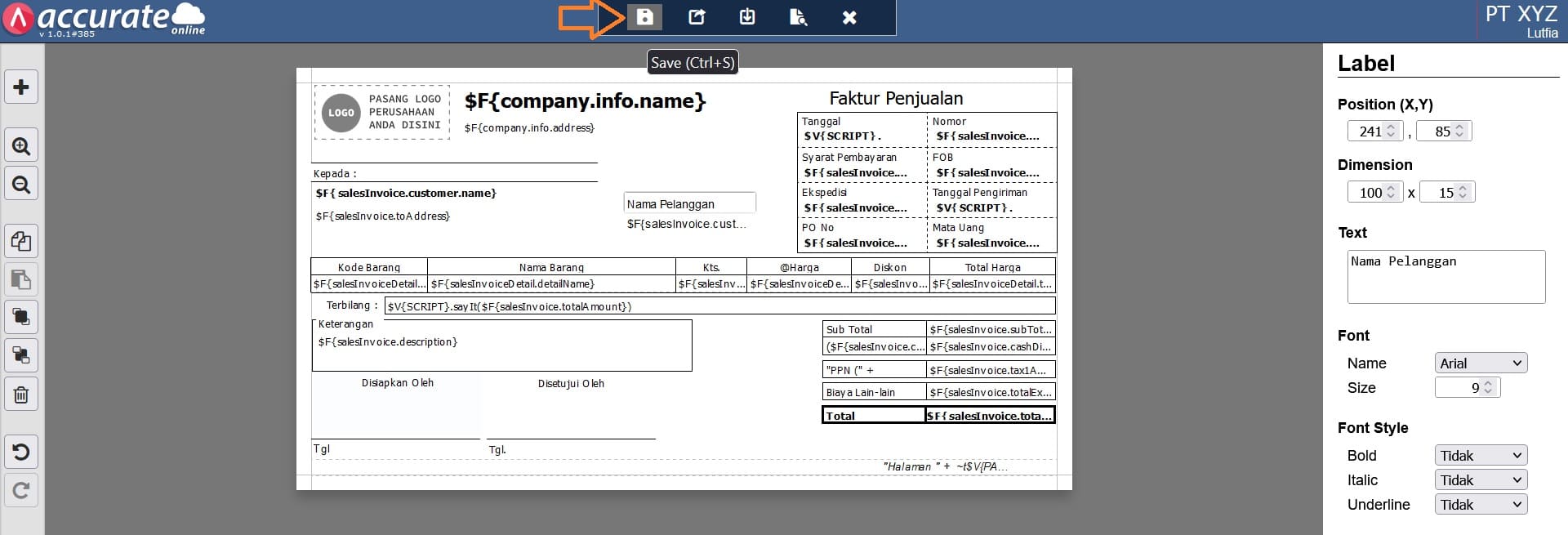Delete selected element with trash icon
Image resolution: width=1568 pixels, height=535 pixels.
21,395
